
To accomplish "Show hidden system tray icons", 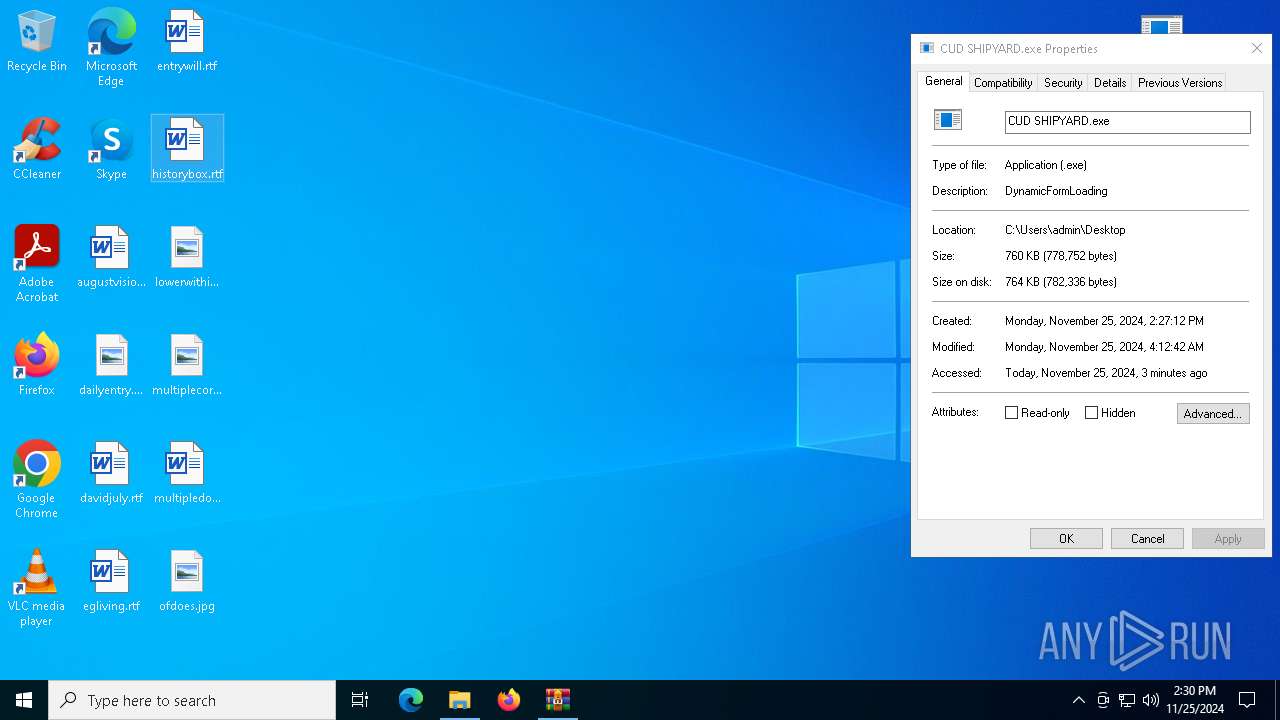I will click(x=1078, y=700).
